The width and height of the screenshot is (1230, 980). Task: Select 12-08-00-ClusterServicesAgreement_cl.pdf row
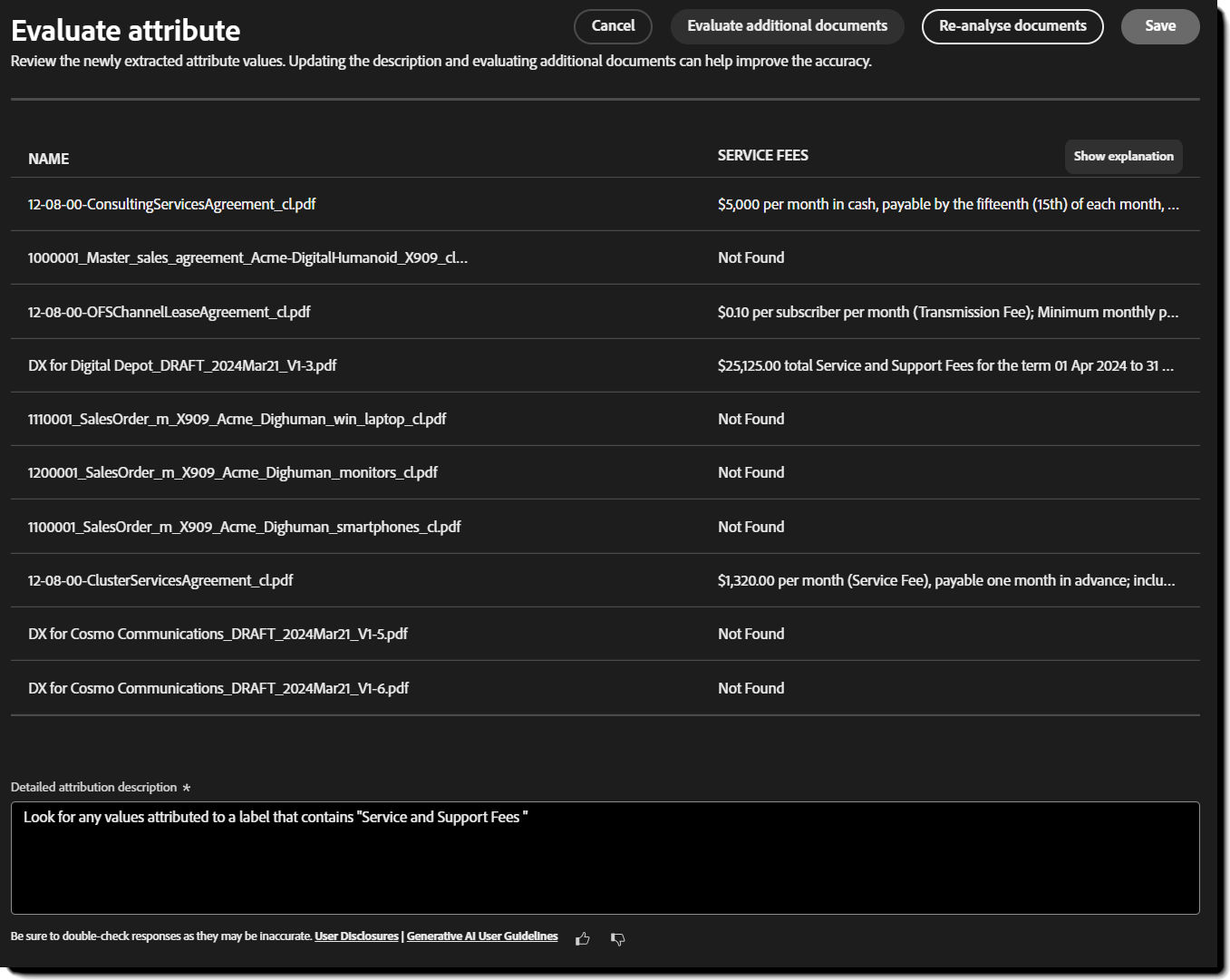point(160,580)
